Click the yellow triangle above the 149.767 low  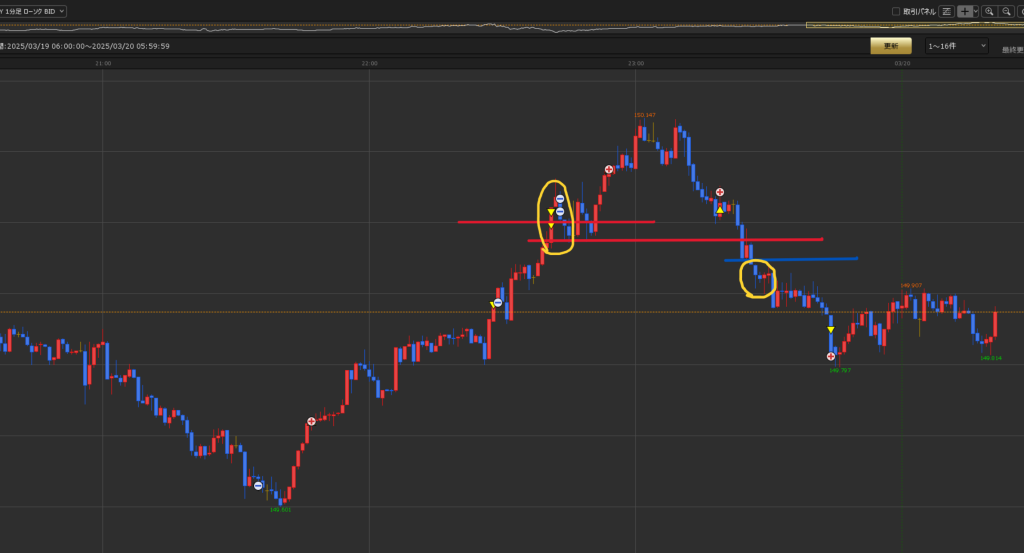(830, 330)
